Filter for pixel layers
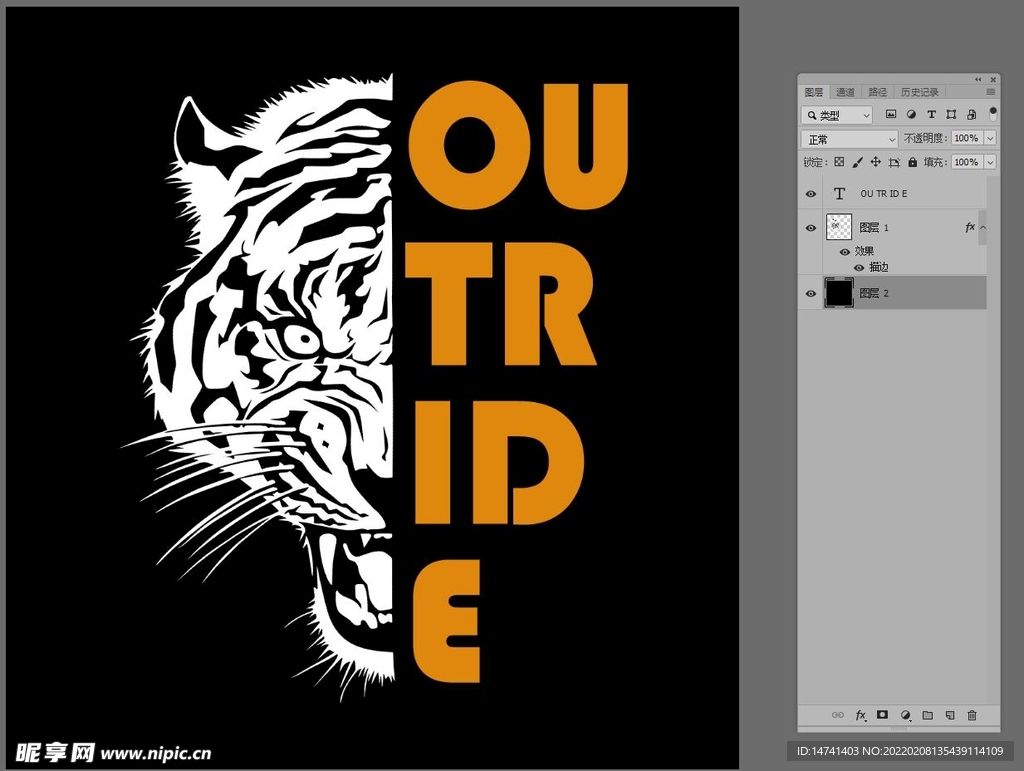Image resolution: width=1024 pixels, height=771 pixels. [891, 115]
